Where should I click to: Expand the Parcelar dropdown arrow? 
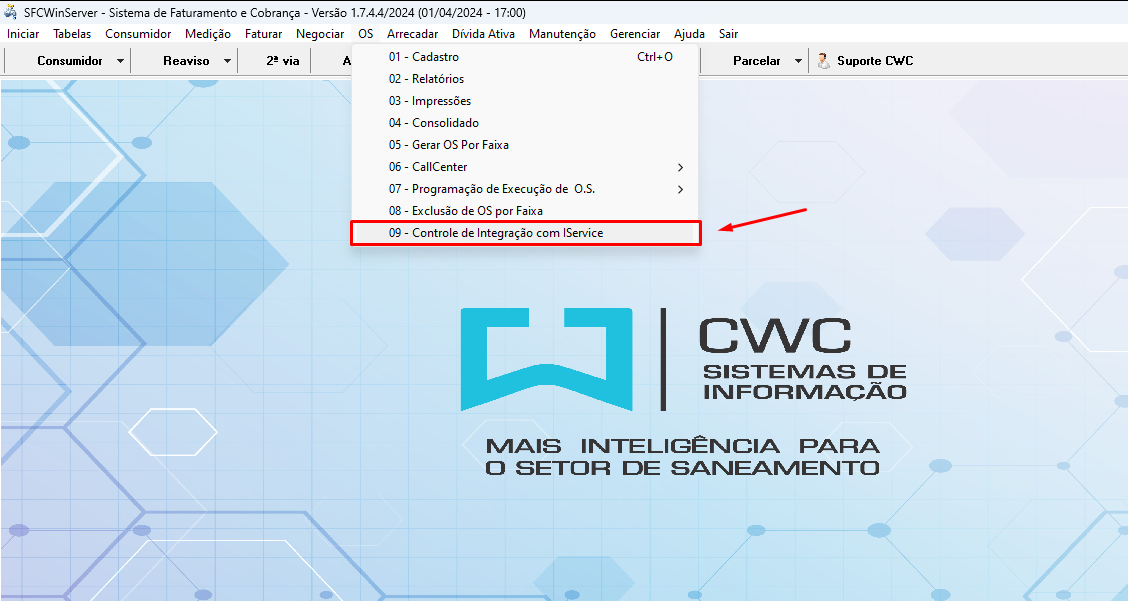click(x=798, y=61)
